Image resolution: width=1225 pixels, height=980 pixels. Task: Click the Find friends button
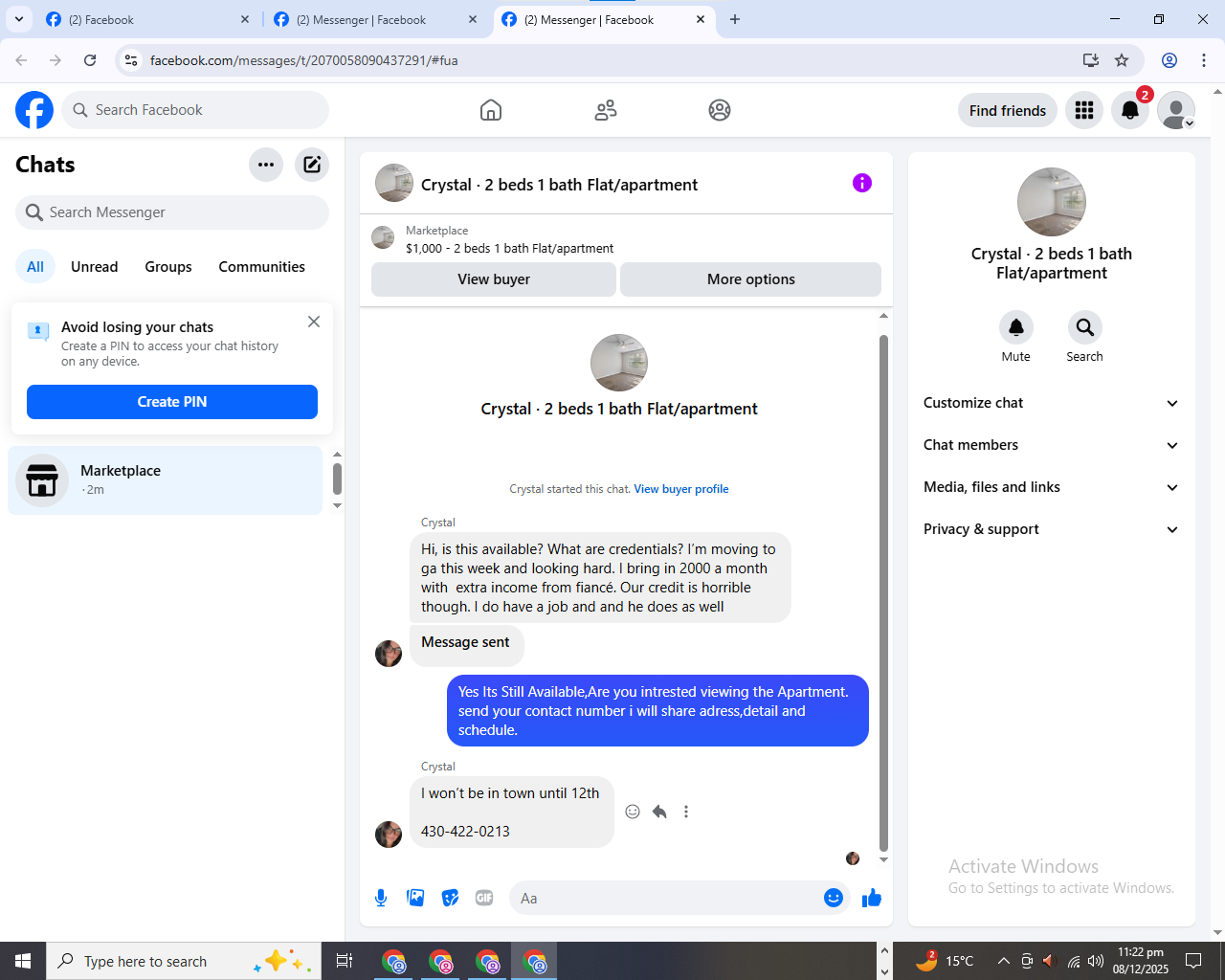pyautogui.click(x=1008, y=110)
